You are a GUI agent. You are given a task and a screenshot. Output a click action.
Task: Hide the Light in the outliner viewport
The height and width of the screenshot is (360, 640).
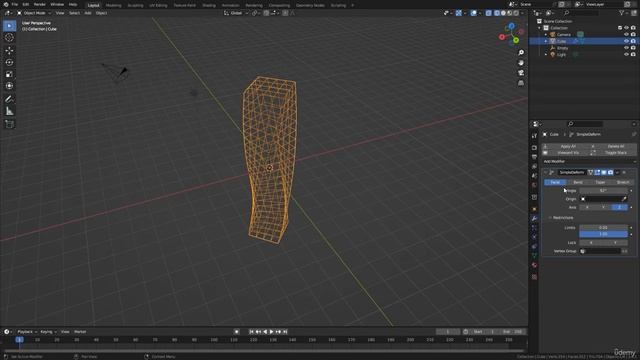(626, 55)
